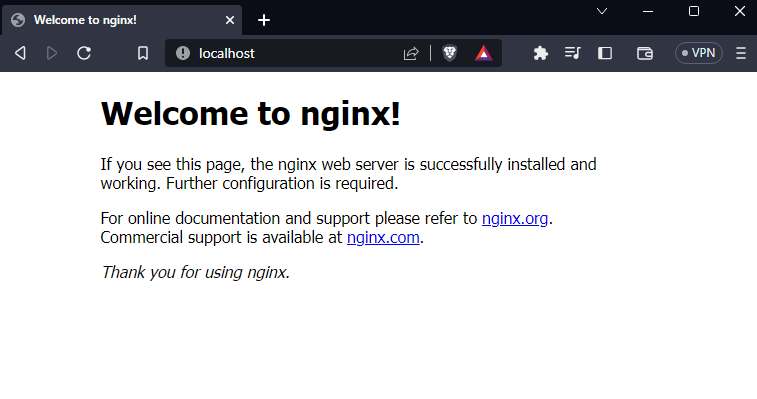Toggle the sidebar panel
This screenshot has width=757, height=399.
pos(605,53)
